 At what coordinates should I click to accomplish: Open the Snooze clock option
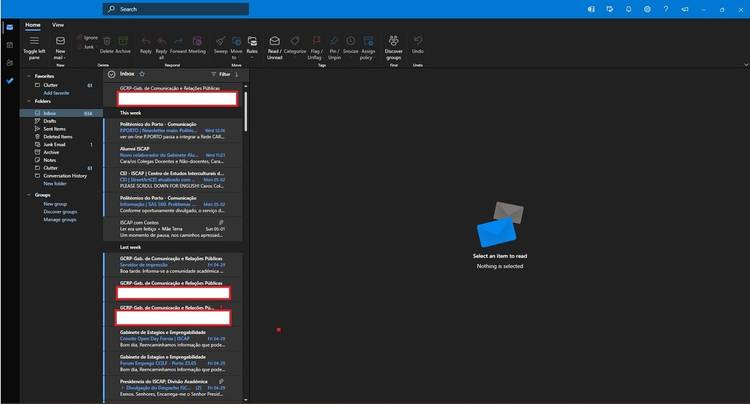click(351, 44)
